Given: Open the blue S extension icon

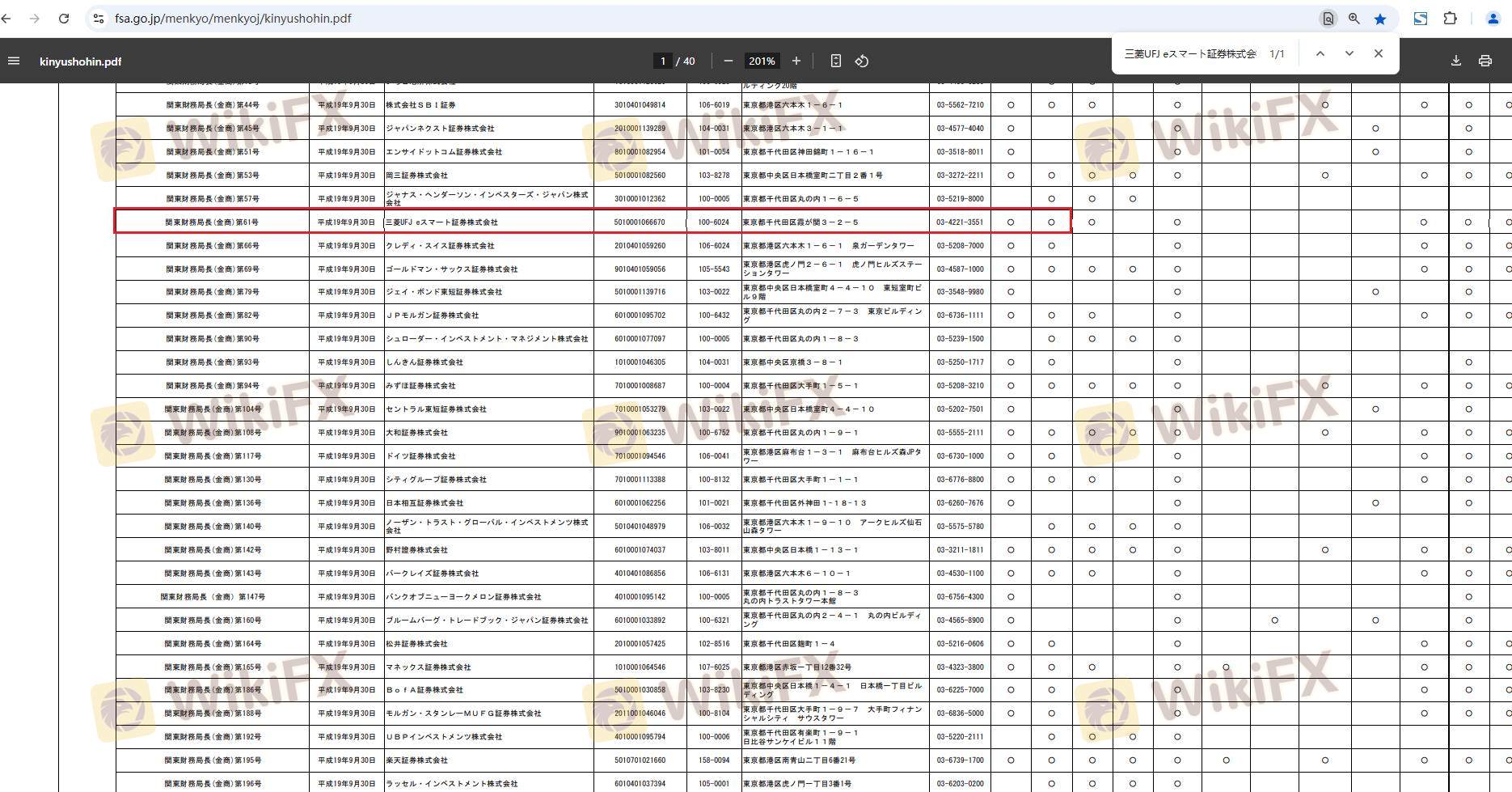Looking at the screenshot, I should 1420,19.
